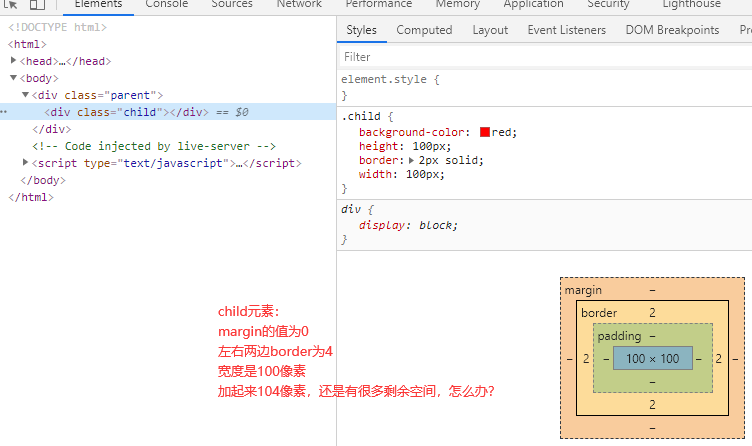
Task: Edit the bottom border value 2
Action: [x=652, y=405]
